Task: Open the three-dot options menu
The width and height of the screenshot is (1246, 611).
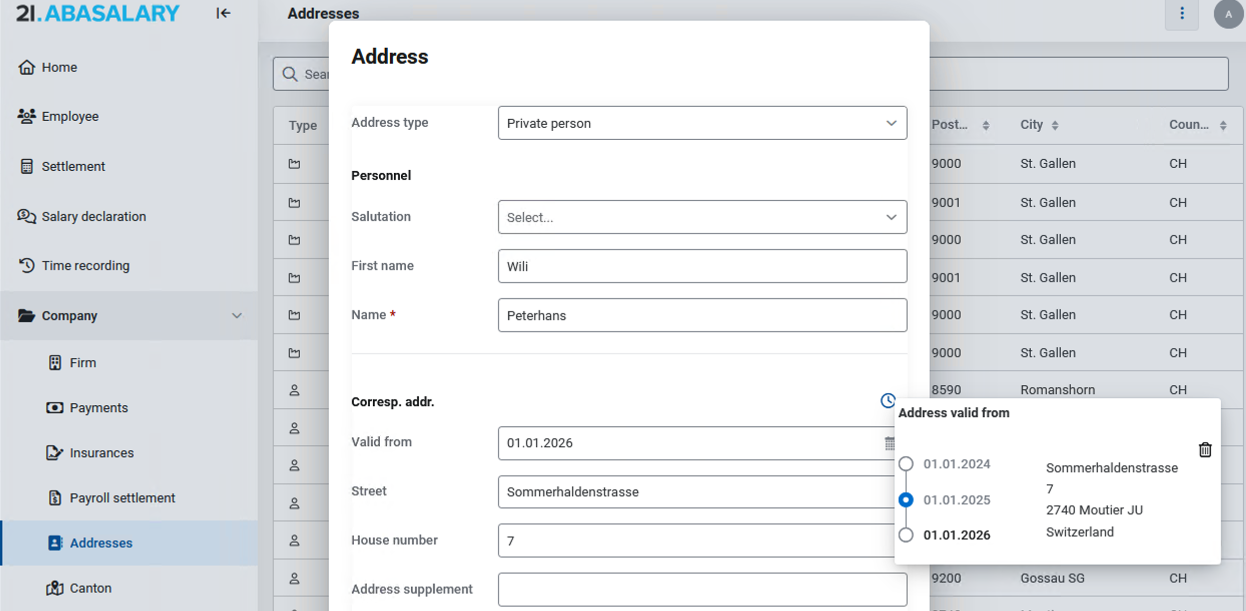Action: (x=1181, y=14)
